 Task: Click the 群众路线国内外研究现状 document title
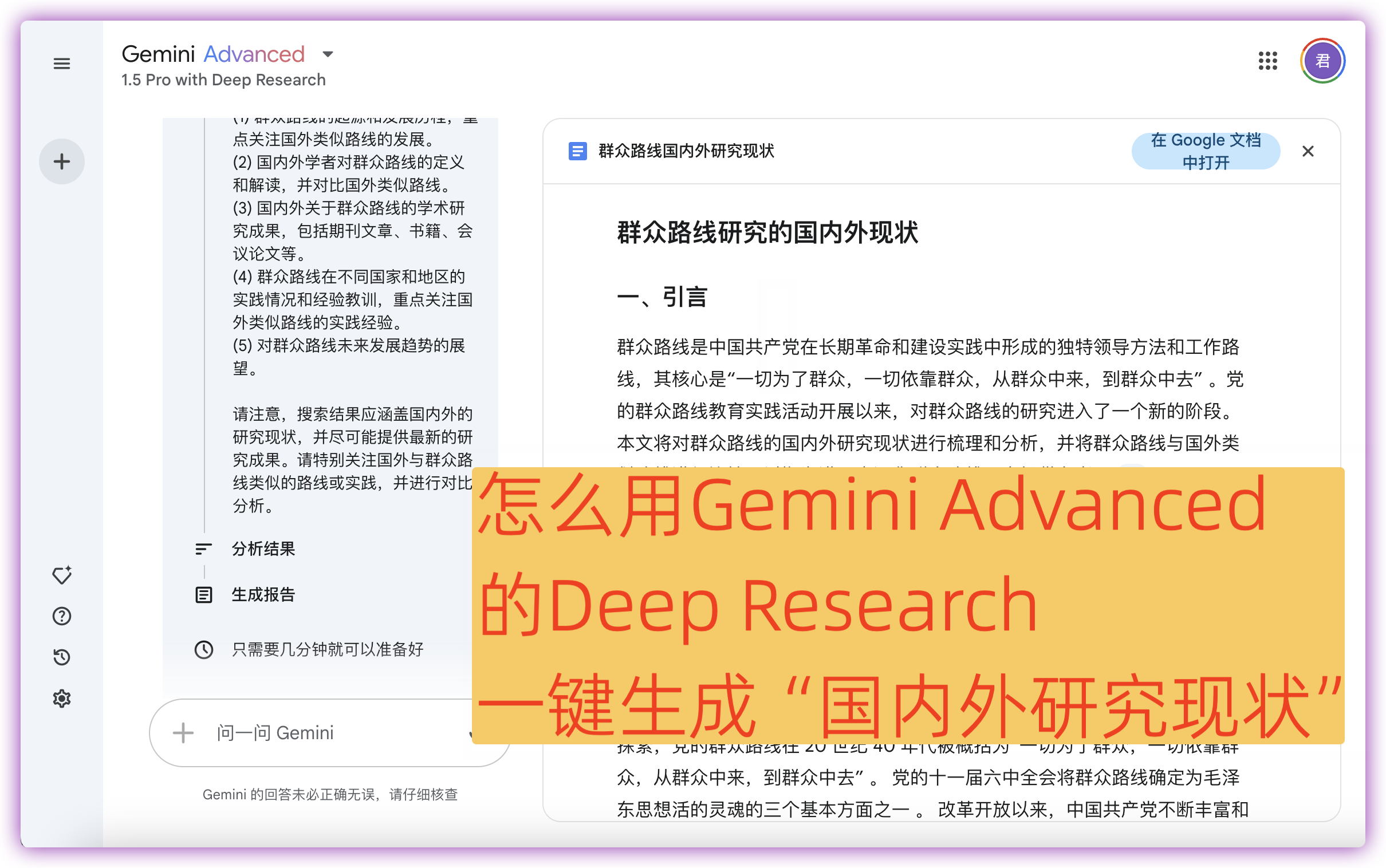(x=686, y=151)
